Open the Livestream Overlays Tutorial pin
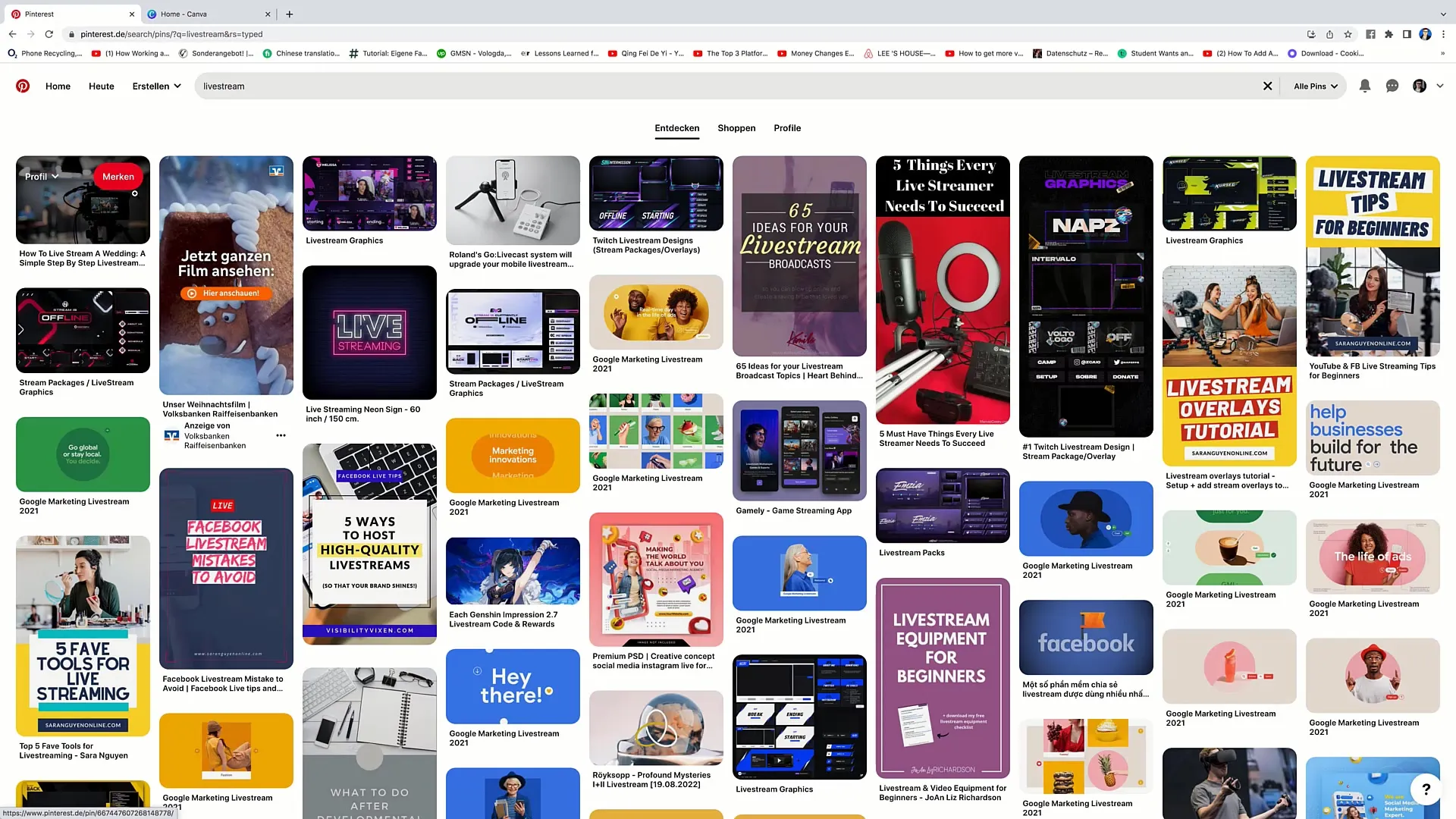The image size is (1456, 819). coord(1229,366)
